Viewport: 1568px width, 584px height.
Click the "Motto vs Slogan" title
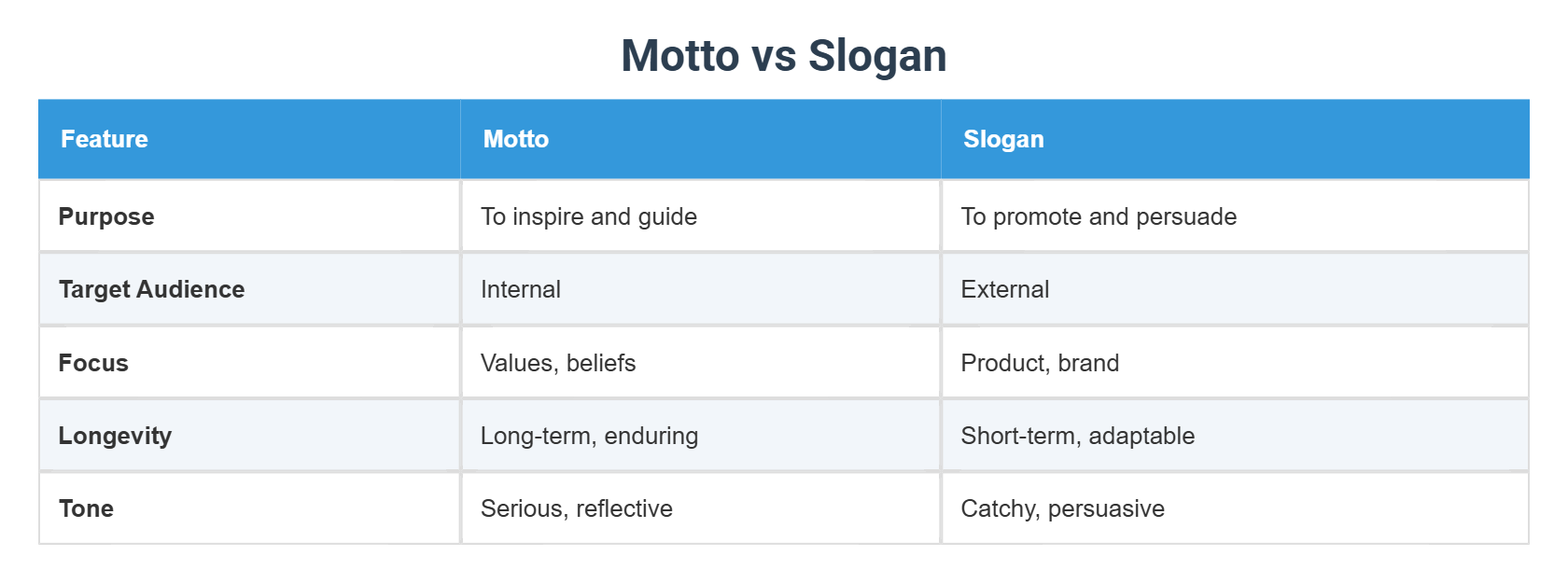coord(783,56)
